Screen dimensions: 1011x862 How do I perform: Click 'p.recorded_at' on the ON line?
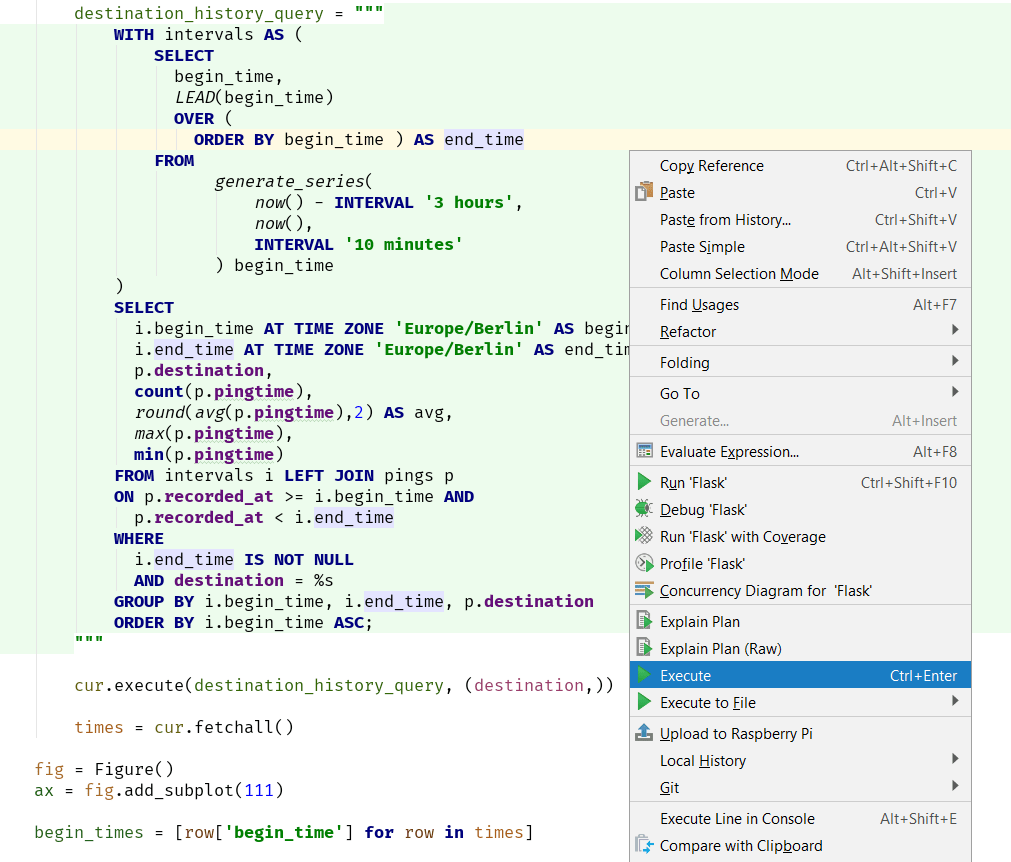pyautogui.click(x=208, y=497)
